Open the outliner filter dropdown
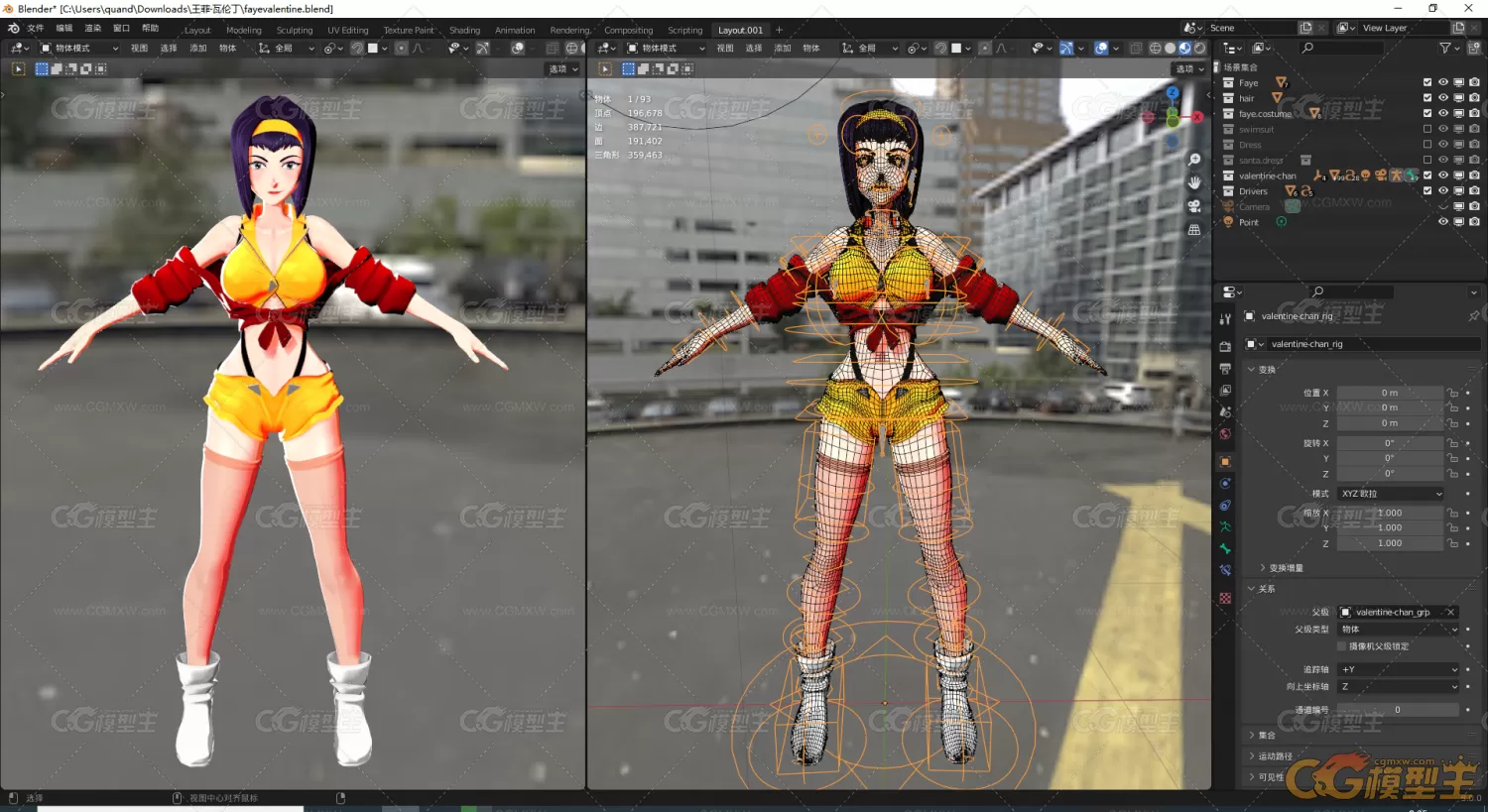The width and height of the screenshot is (1488, 812). [x=1449, y=48]
